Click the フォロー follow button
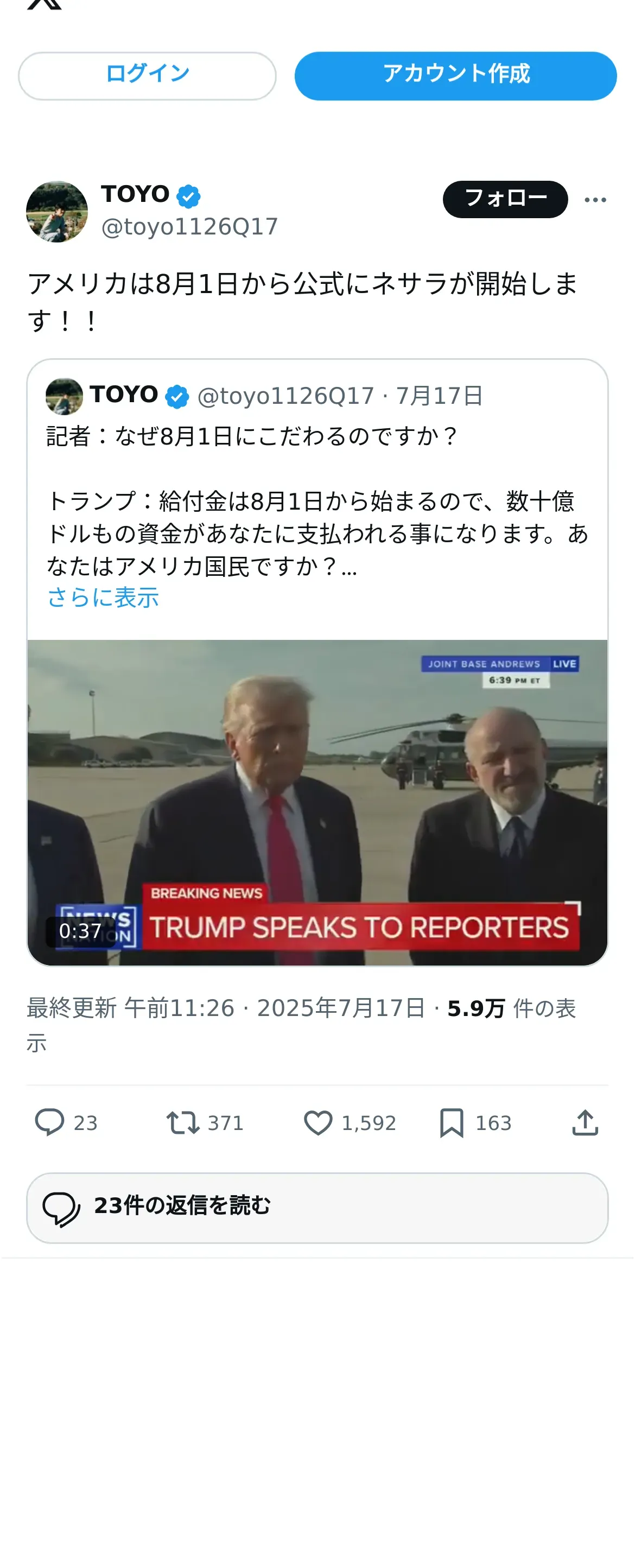This screenshot has height=1568, width=635. (505, 199)
